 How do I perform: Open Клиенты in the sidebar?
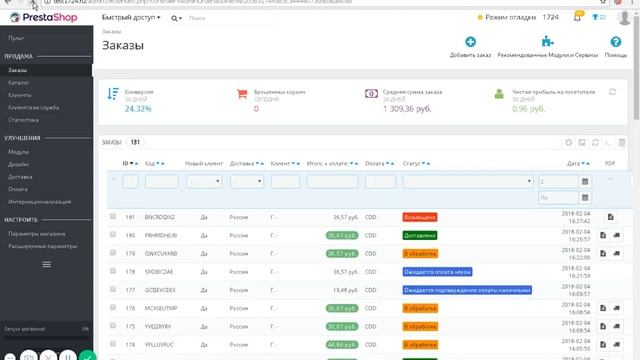point(20,95)
